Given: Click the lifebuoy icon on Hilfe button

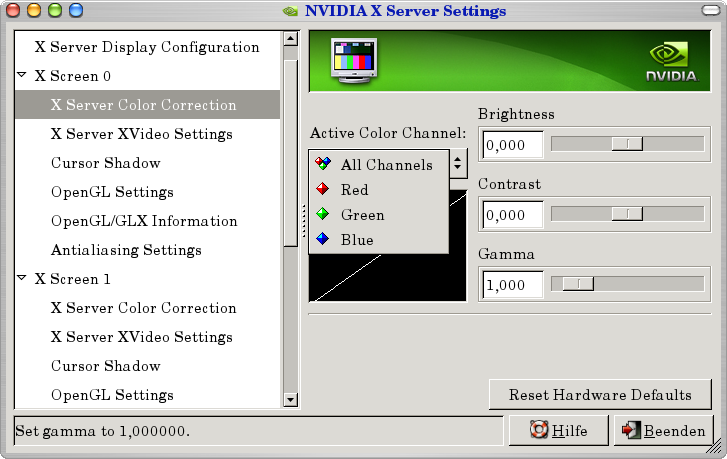Looking at the screenshot, I should [x=539, y=430].
